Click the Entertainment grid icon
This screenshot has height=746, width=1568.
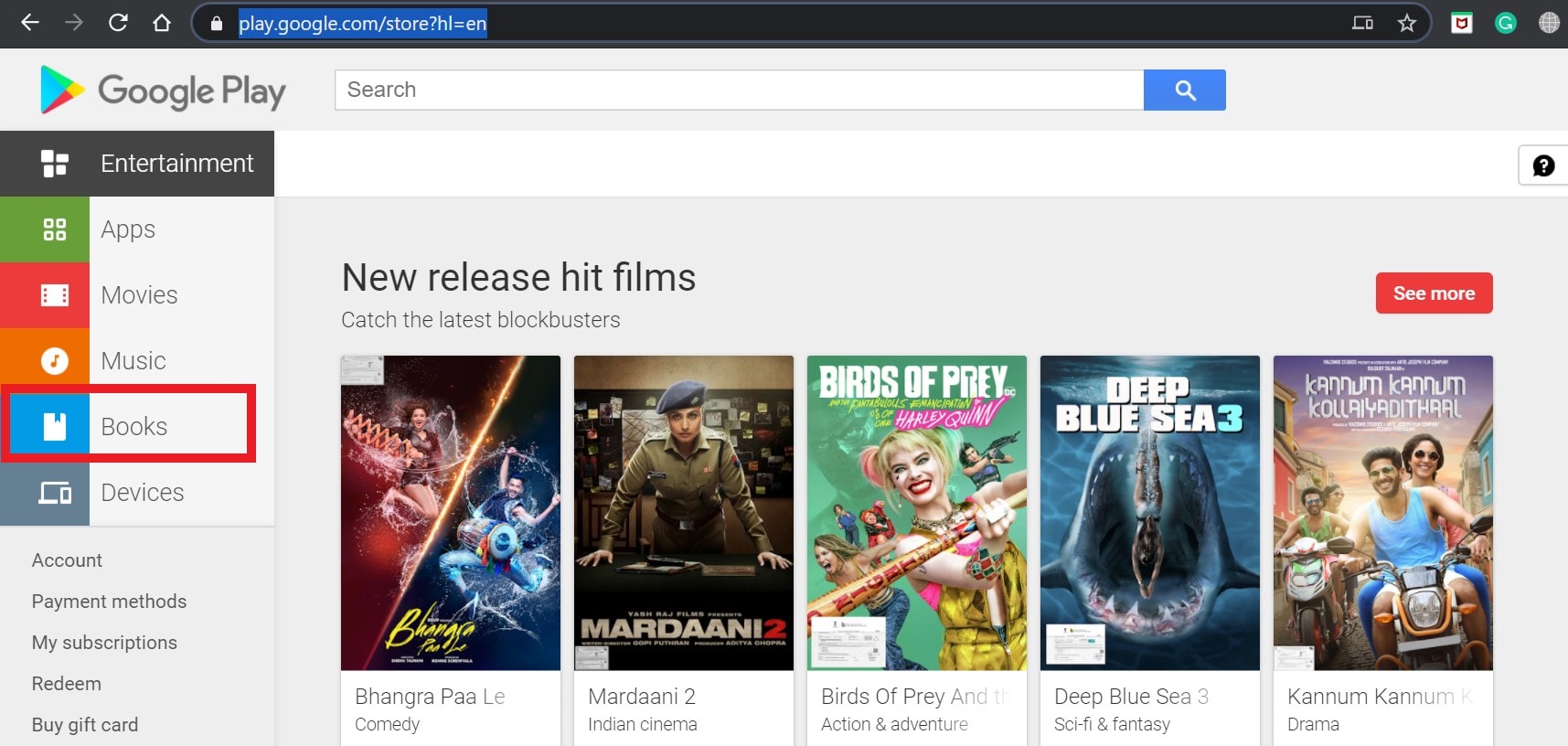click(55, 164)
